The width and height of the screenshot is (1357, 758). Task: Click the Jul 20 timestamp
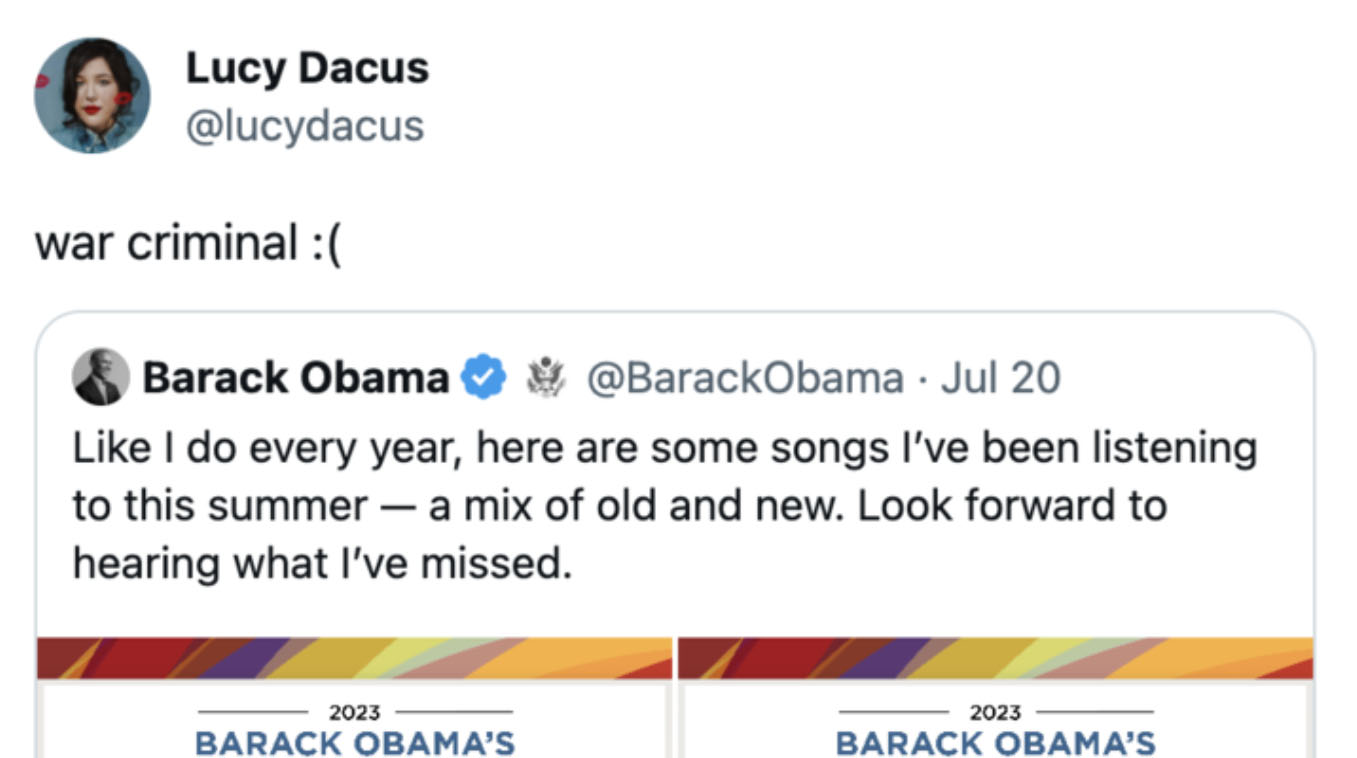[1001, 378]
